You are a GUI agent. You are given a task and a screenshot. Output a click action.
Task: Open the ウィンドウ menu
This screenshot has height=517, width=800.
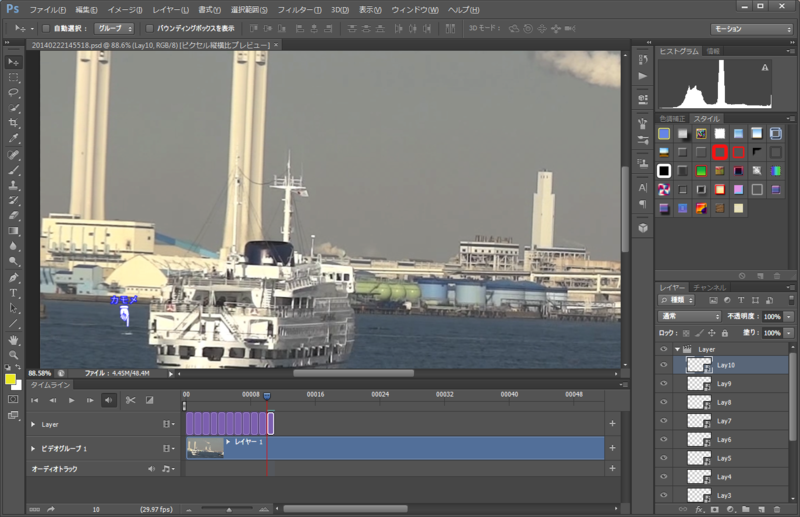415,10
